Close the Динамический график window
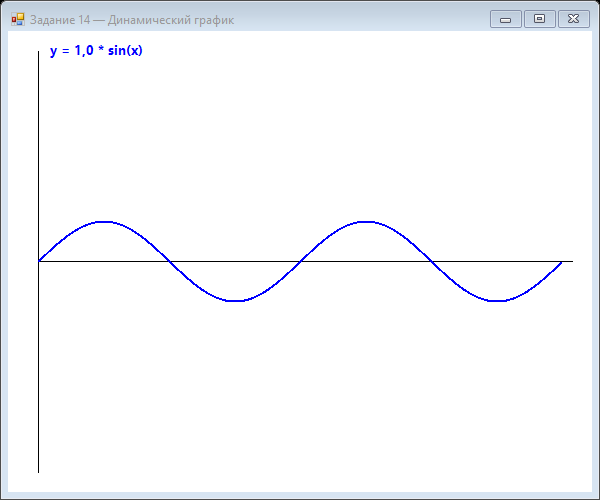The height and width of the screenshot is (500, 600). pos(574,19)
